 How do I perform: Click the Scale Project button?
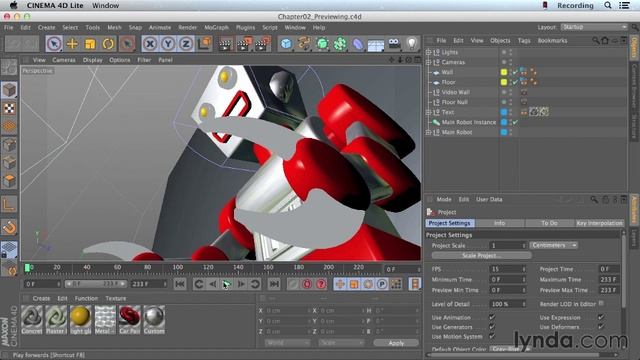tap(482, 256)
